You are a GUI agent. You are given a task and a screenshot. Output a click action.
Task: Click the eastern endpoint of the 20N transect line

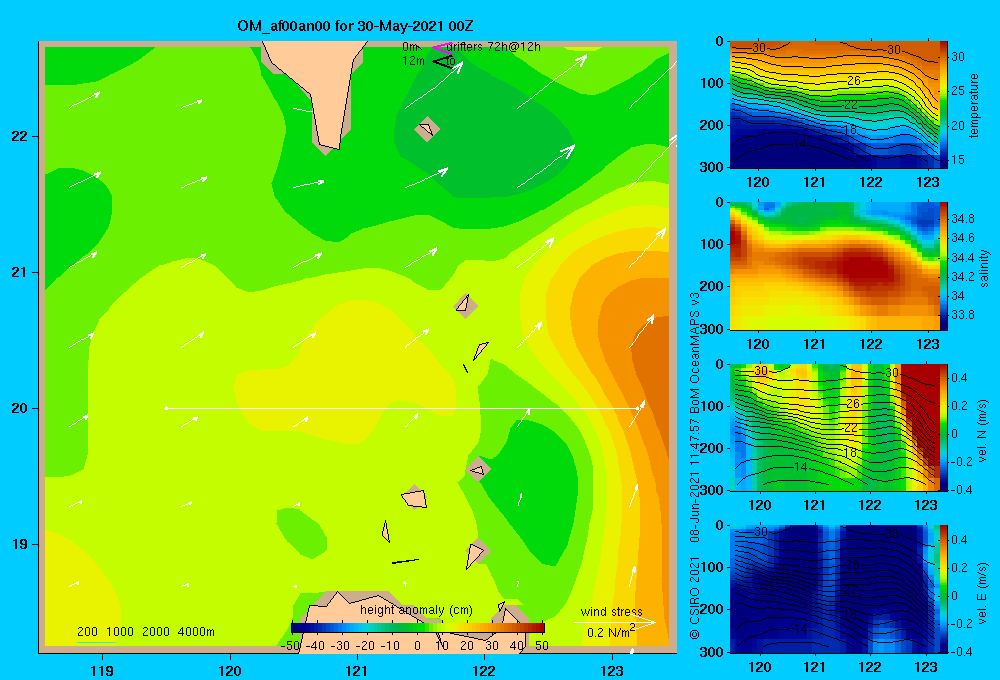(638, 408)
